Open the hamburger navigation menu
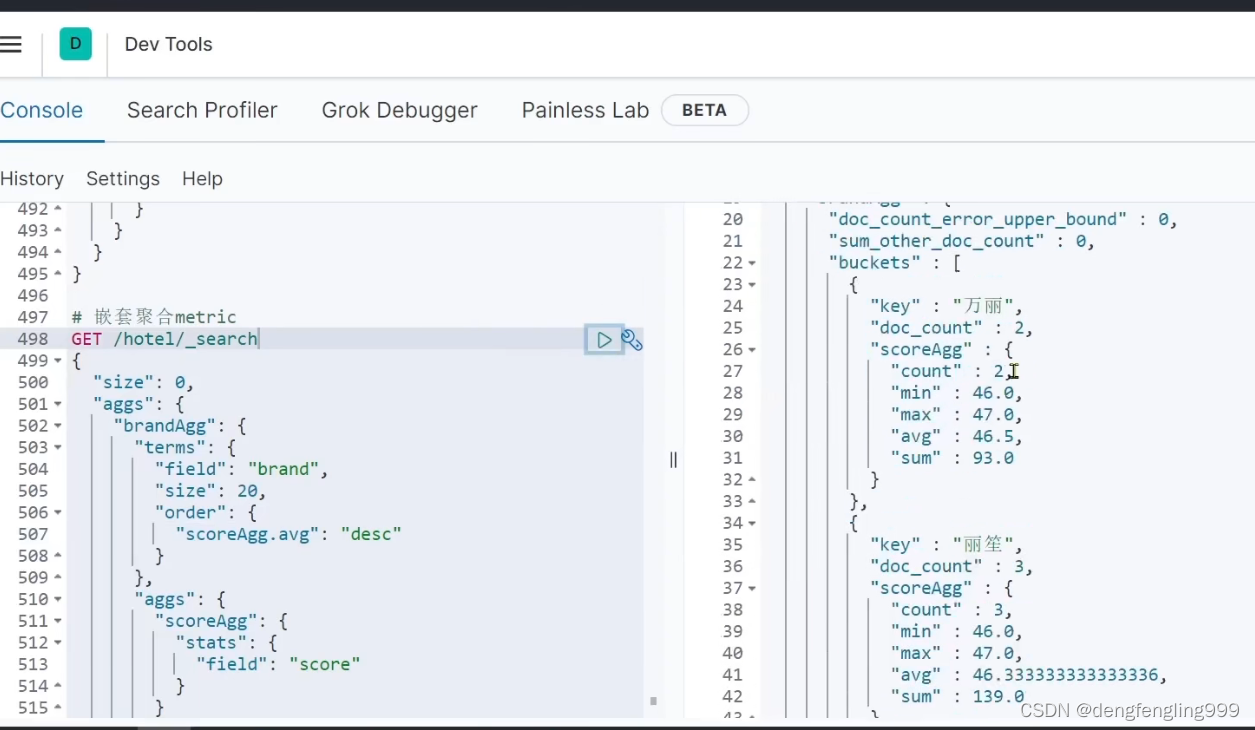The image size is (1255, 730). click(11, 44)
